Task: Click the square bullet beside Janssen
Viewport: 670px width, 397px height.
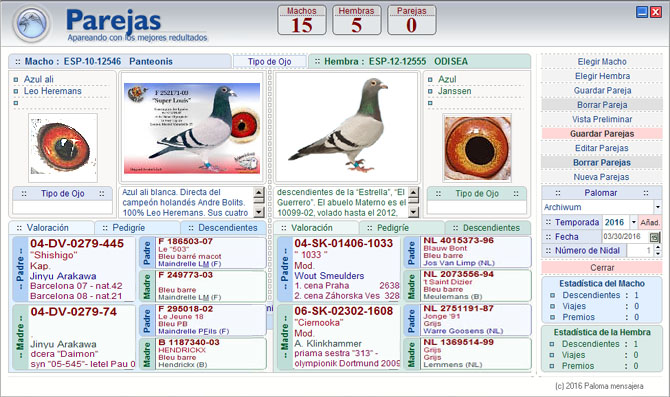Action: (x=430, y=91)
